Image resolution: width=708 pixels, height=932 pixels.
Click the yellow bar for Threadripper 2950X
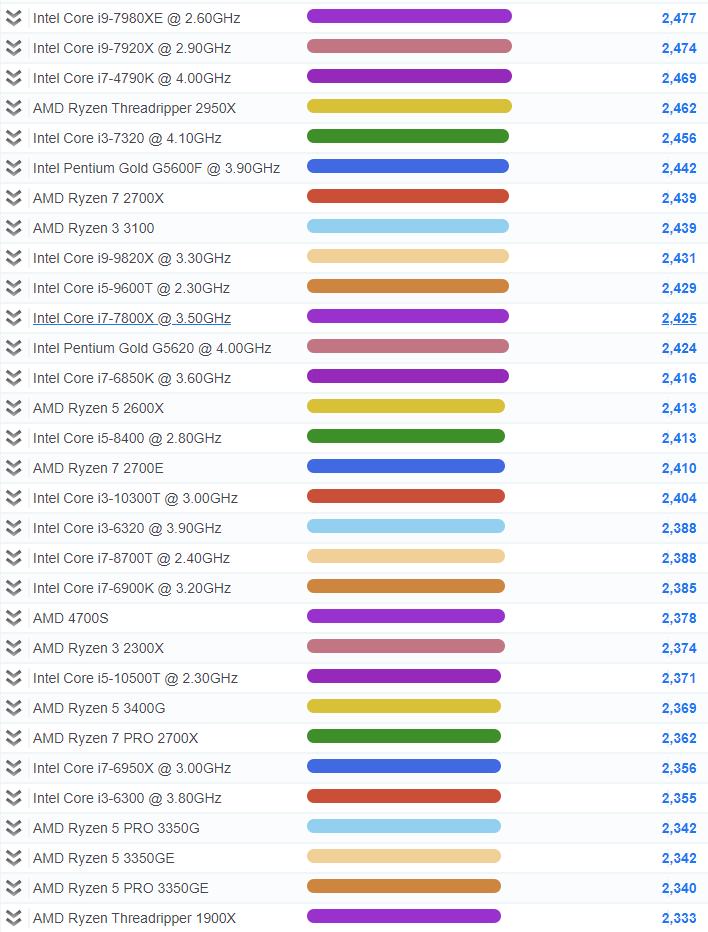pyautogui.click(x=409, y=106)
